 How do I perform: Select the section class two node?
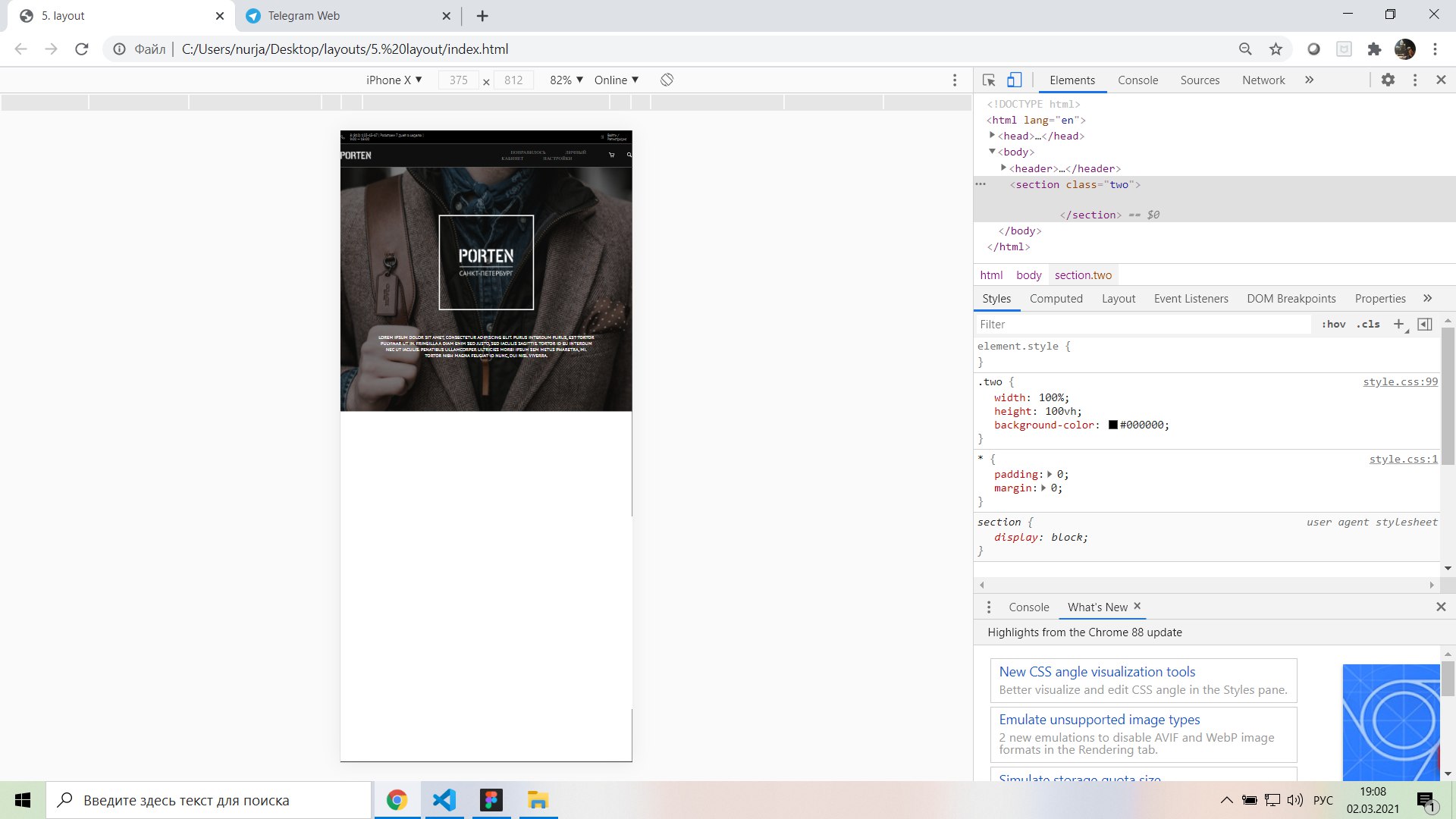coord(1075,184)
